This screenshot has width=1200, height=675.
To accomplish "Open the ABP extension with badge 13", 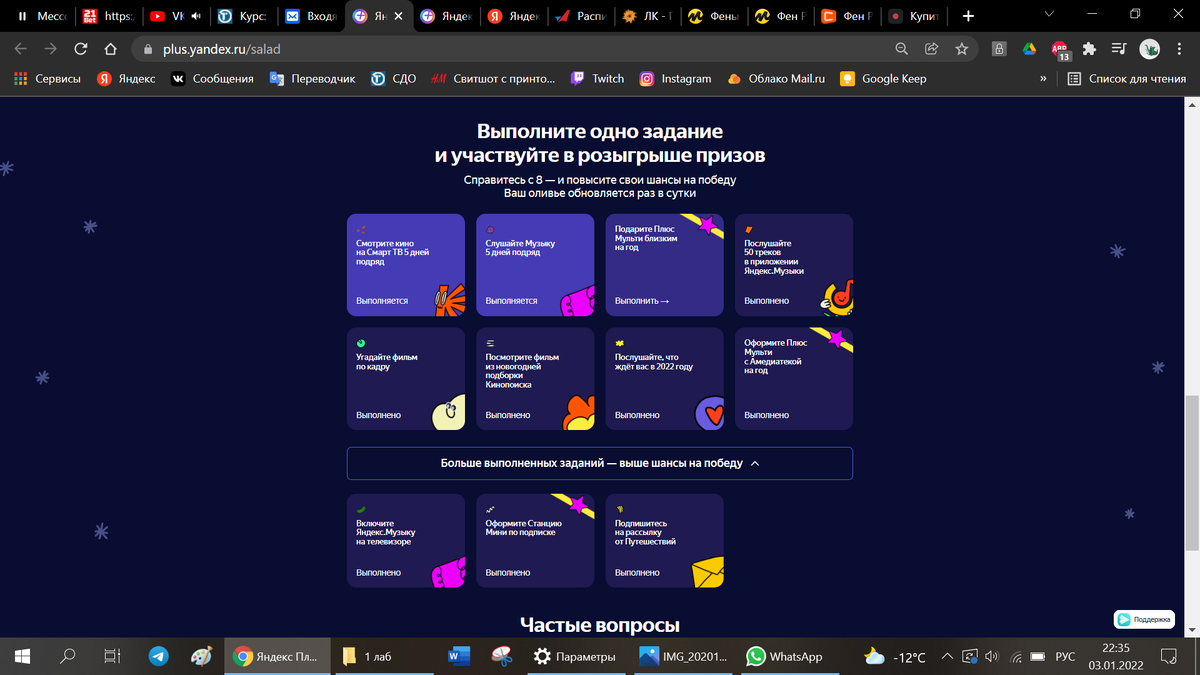I will [1060, 50].
